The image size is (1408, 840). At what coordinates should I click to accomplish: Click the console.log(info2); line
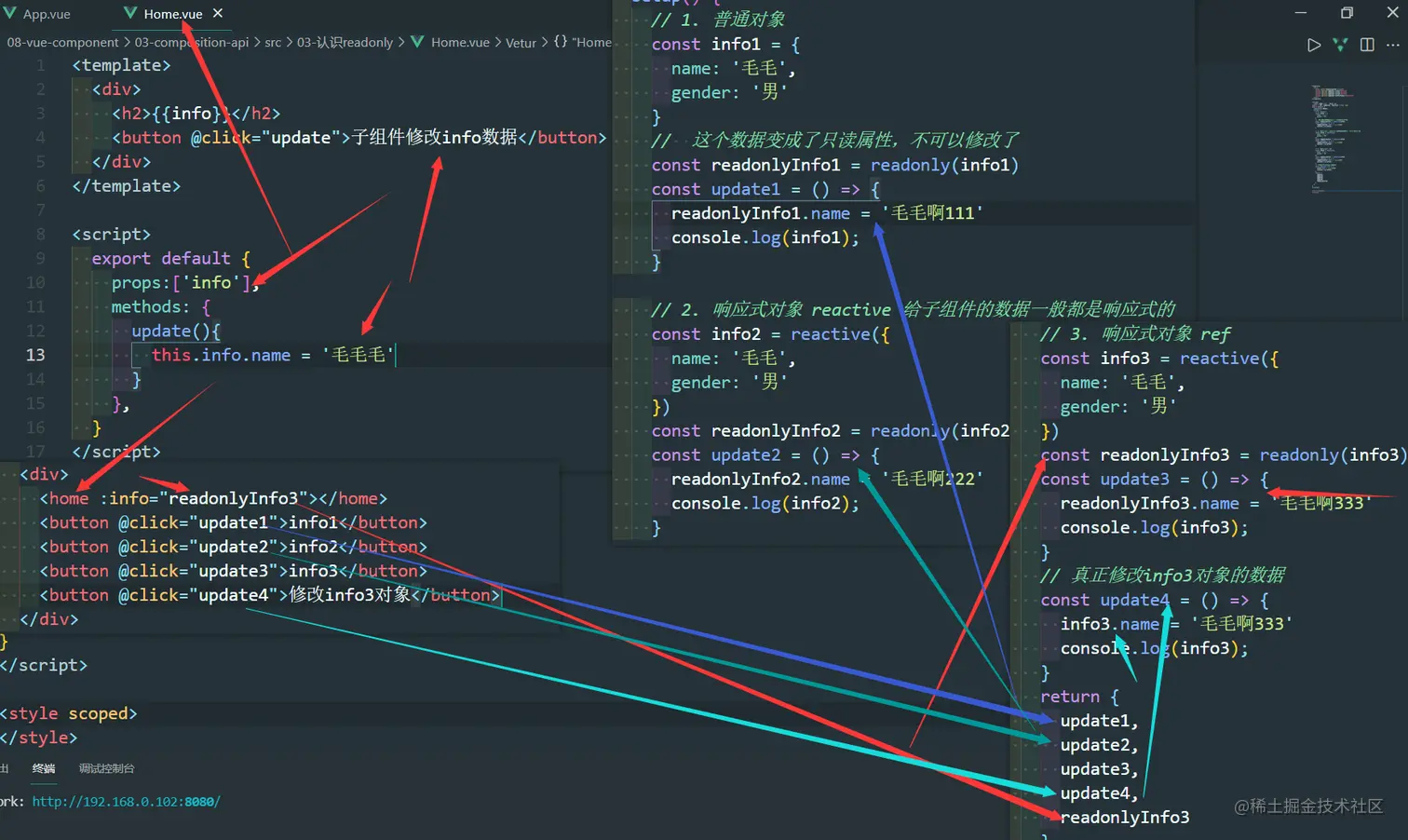765,503
